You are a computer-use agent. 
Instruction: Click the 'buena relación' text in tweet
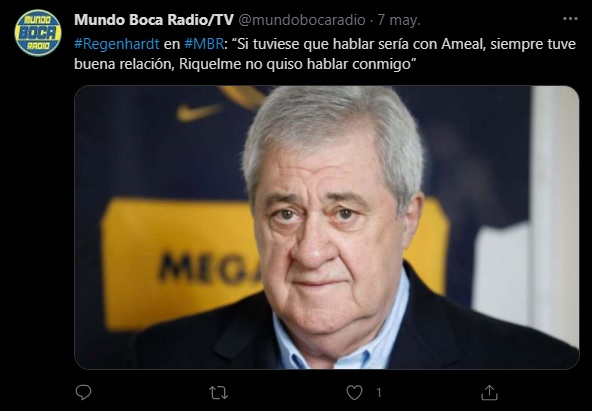coord(123,64)
